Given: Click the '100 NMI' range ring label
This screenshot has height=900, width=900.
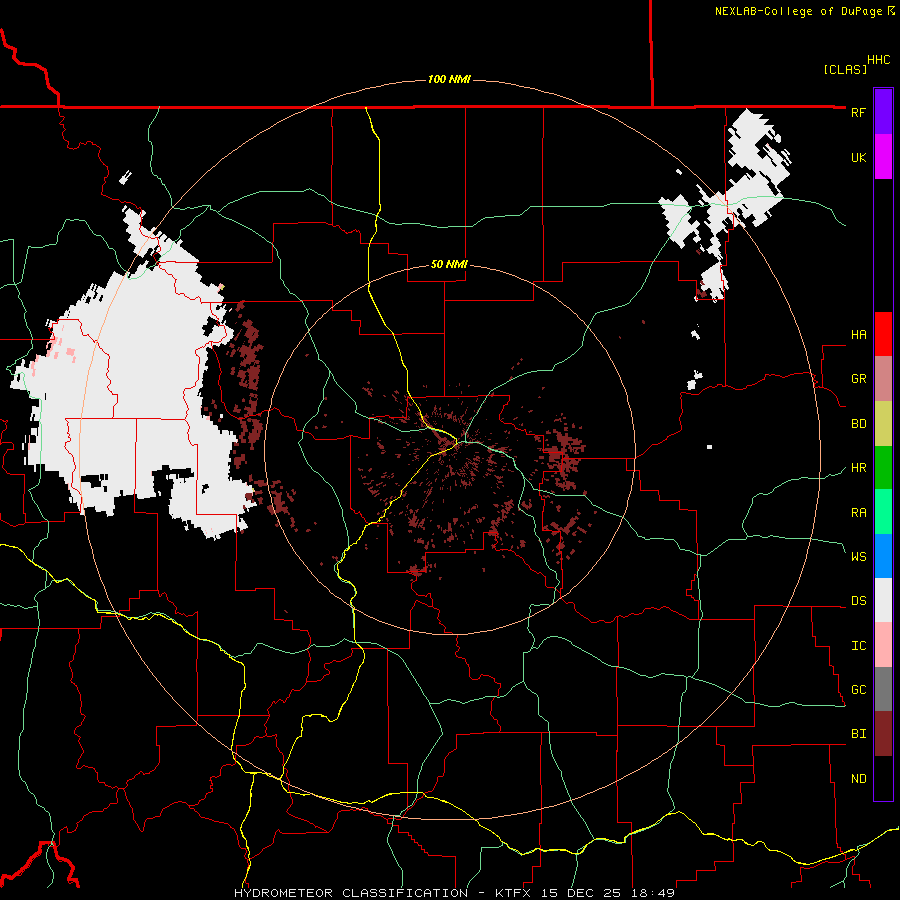Looking at the screenshot, I should pyautogui.click(x=449, y=79).
